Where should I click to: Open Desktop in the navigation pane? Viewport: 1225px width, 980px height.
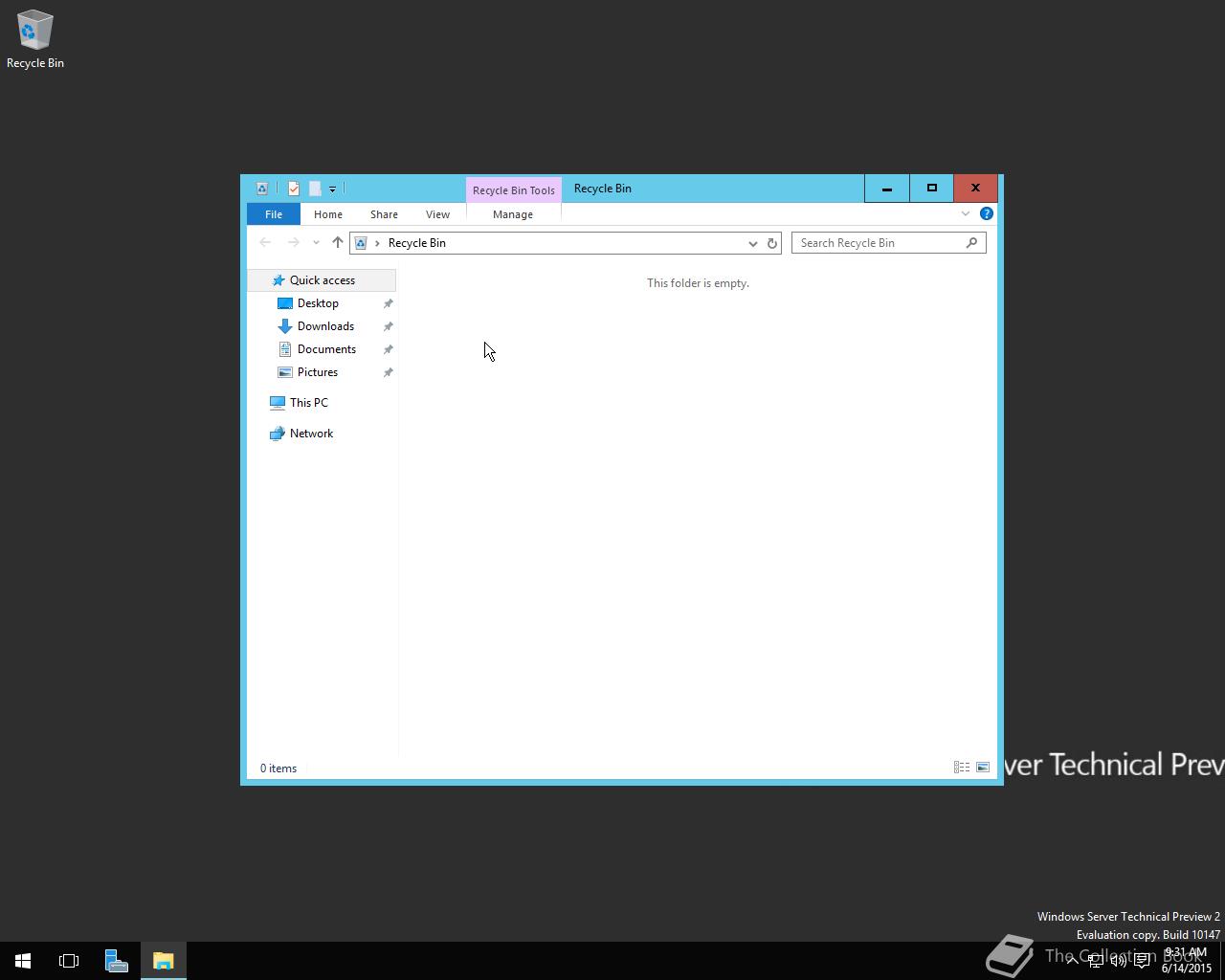tap(318, 303)
